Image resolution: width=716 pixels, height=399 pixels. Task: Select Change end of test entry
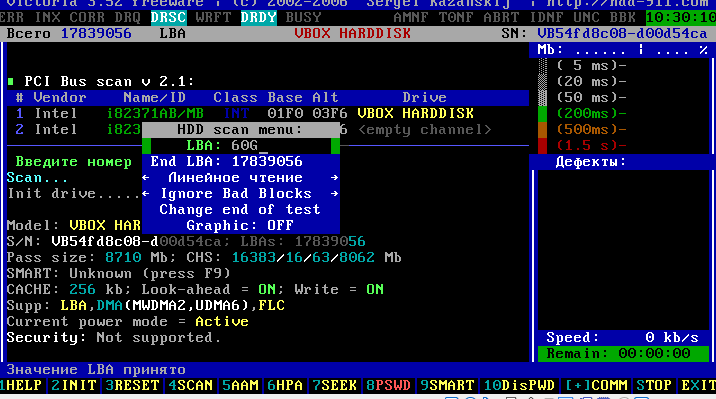point(241,210)
